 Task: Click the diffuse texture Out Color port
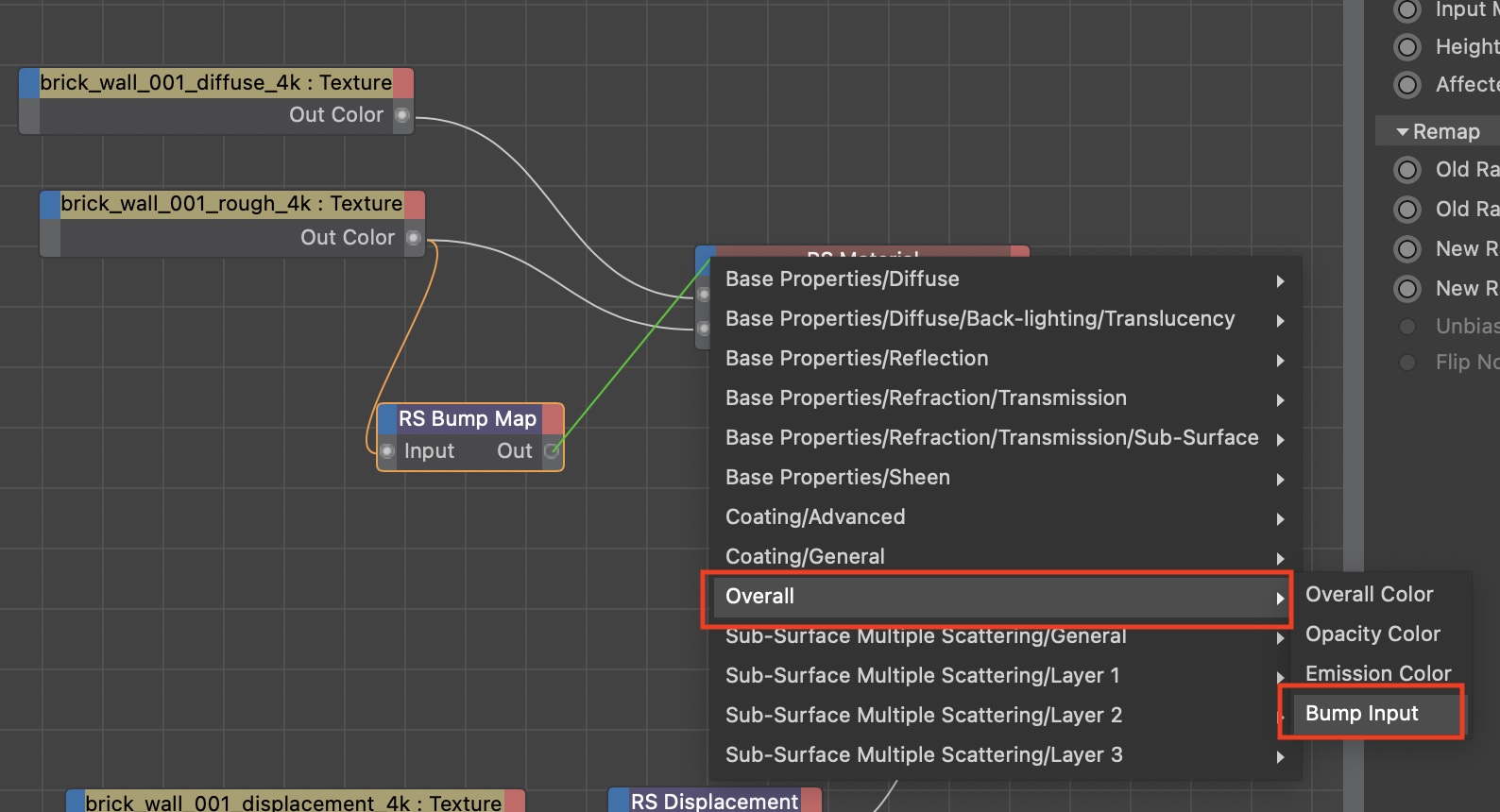(x=402, y=115)
